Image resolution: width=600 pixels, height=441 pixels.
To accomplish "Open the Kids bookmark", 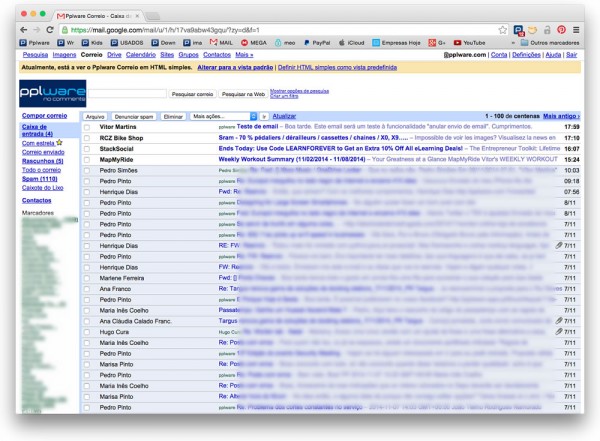I will pyautogui.click(x=92, y=43).
